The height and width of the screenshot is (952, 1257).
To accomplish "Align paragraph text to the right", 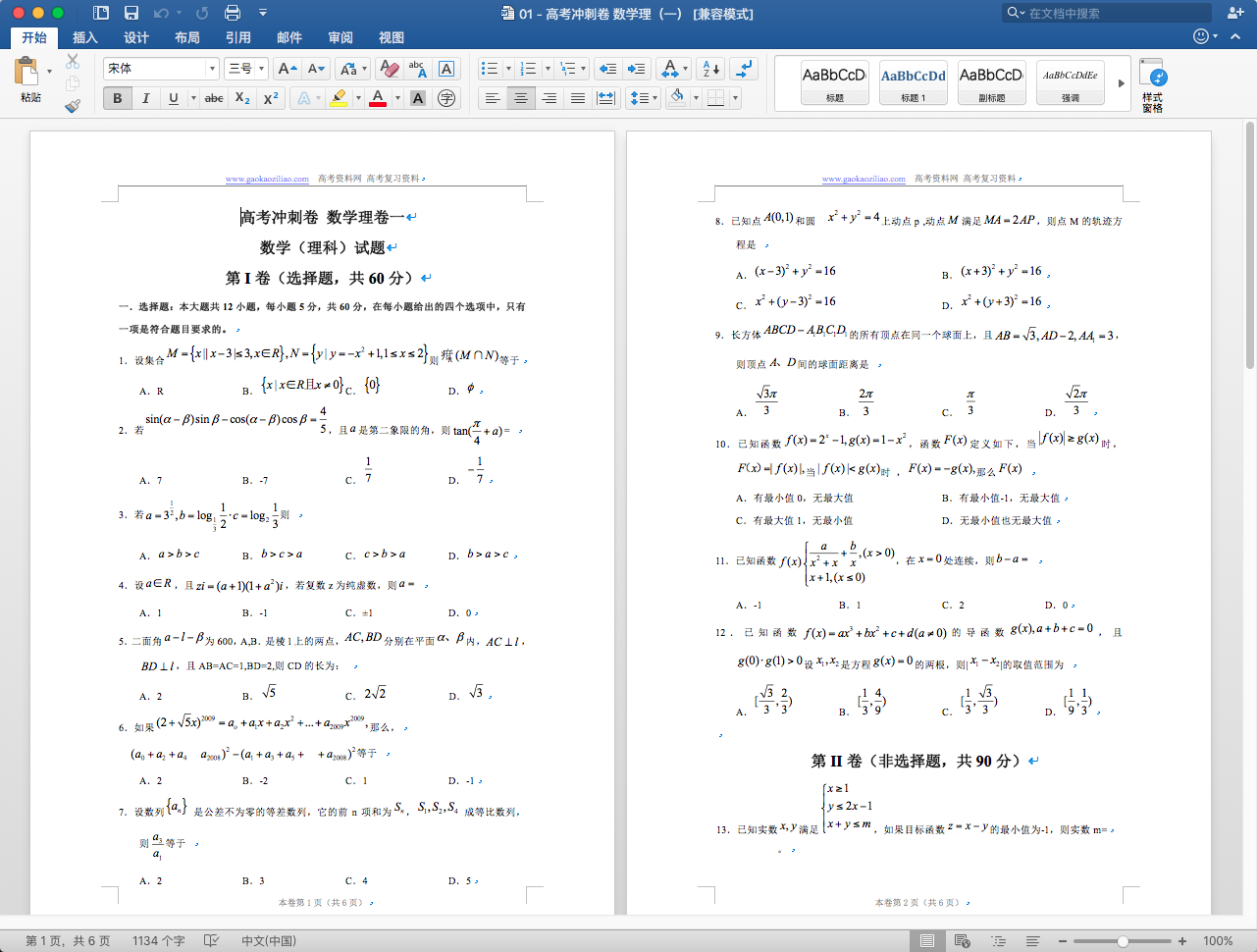I will click(550, 98).
